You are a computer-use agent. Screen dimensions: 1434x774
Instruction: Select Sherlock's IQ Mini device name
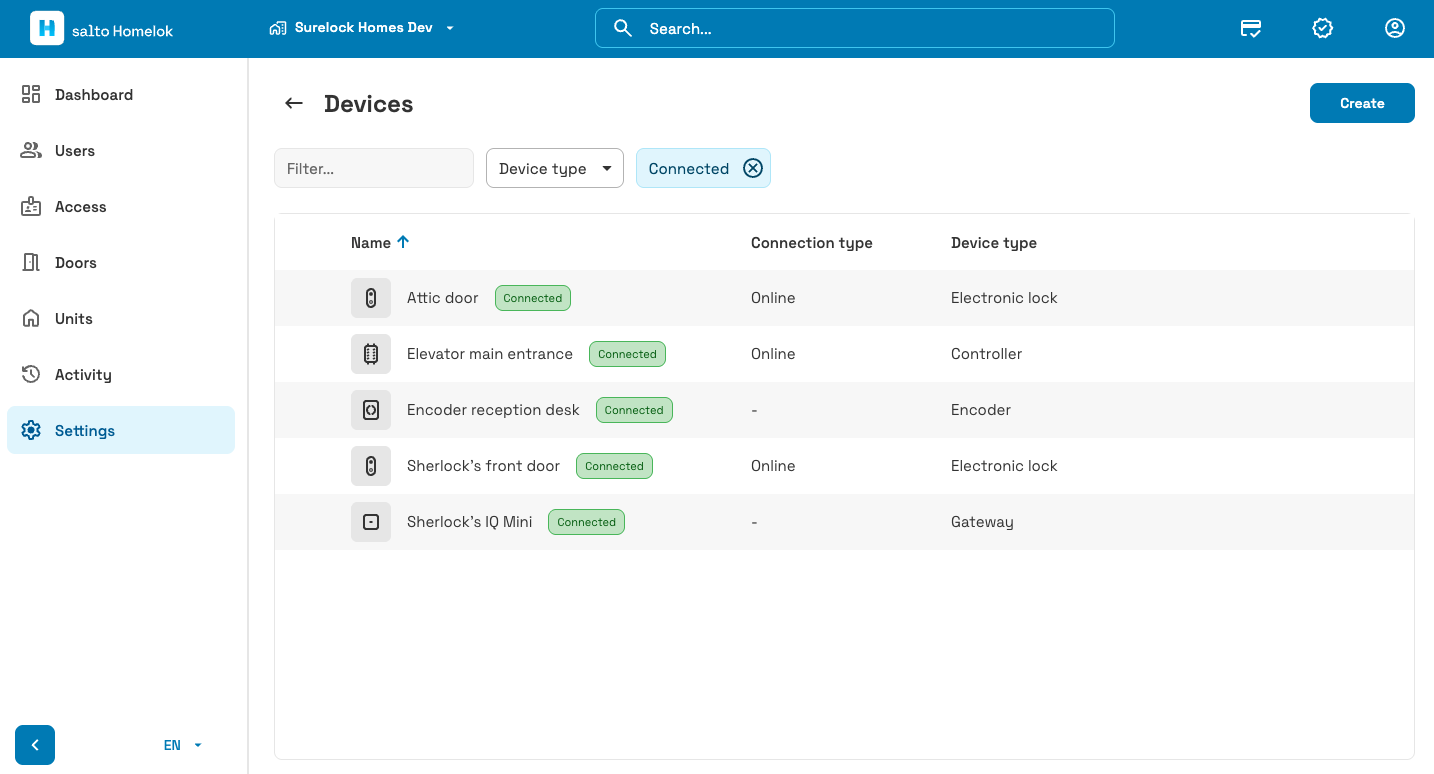tap(470, 522)
